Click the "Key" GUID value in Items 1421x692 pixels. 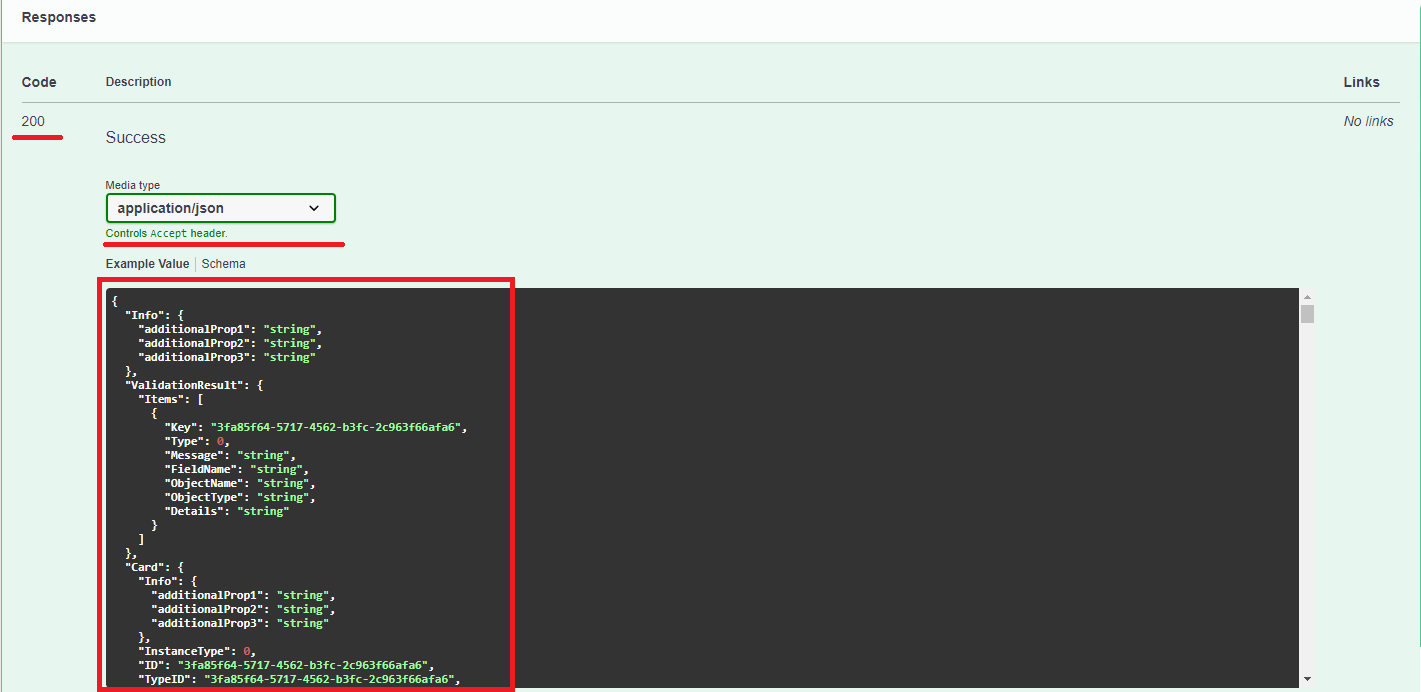pos(335,427)
